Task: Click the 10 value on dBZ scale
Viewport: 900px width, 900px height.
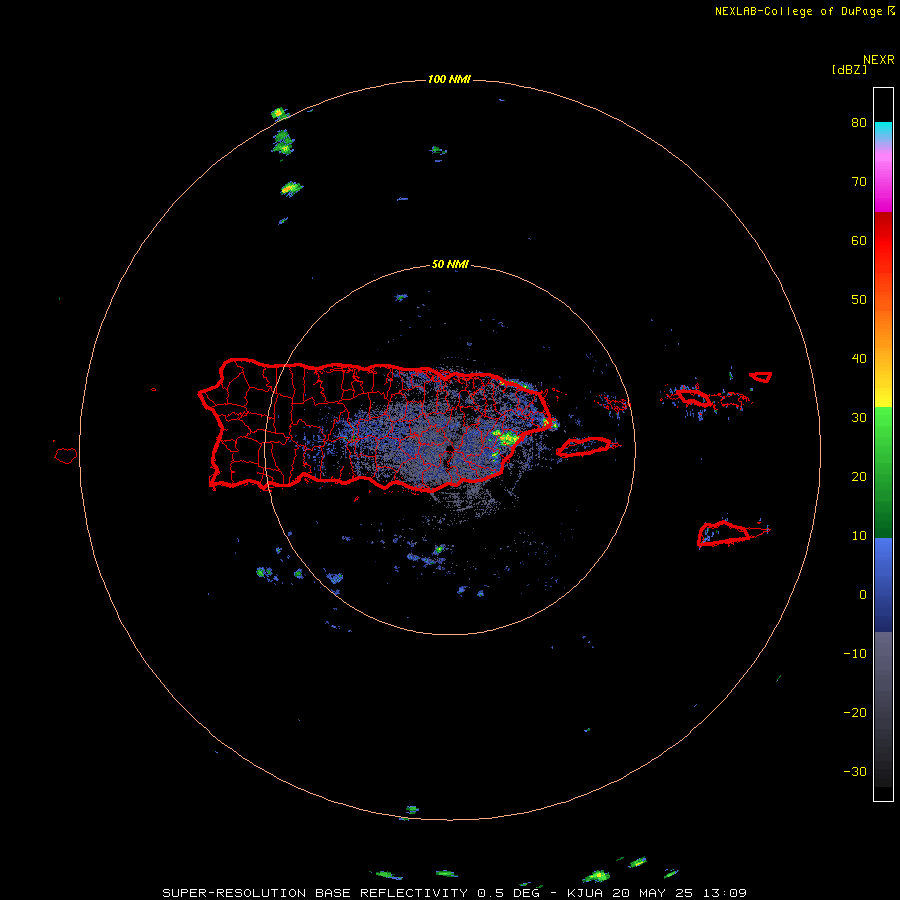Action: (859, 536)
